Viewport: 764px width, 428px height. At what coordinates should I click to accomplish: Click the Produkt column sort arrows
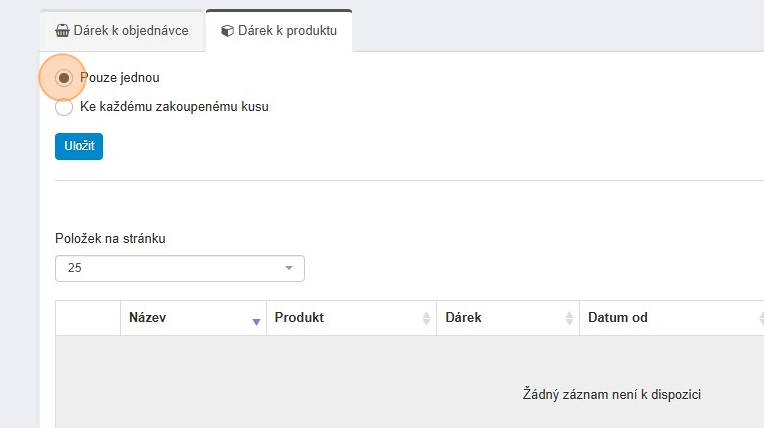pos(426,319)
